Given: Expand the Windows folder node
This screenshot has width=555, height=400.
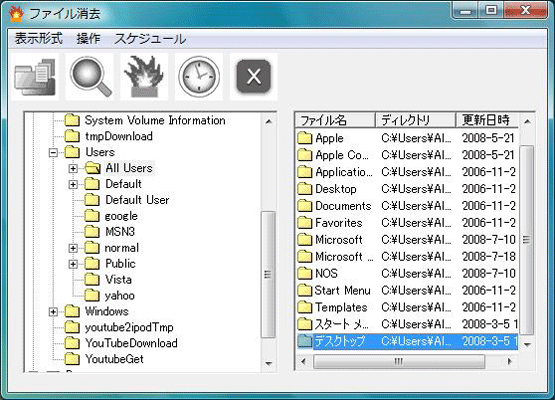Looking at the screenshot, I should (53, 312).
